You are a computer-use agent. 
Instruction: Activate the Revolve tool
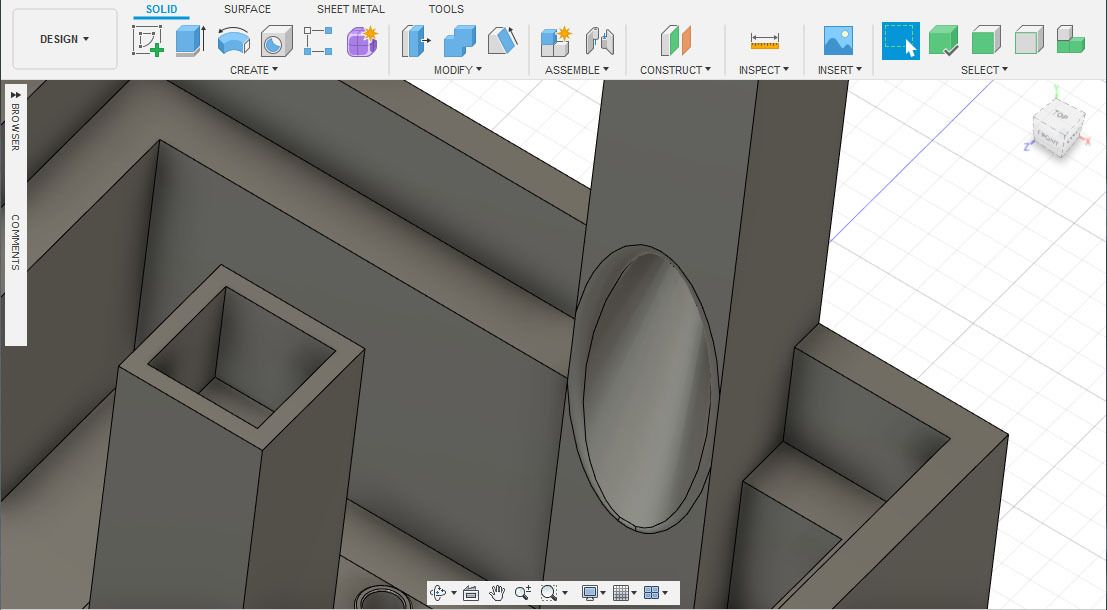232,41
